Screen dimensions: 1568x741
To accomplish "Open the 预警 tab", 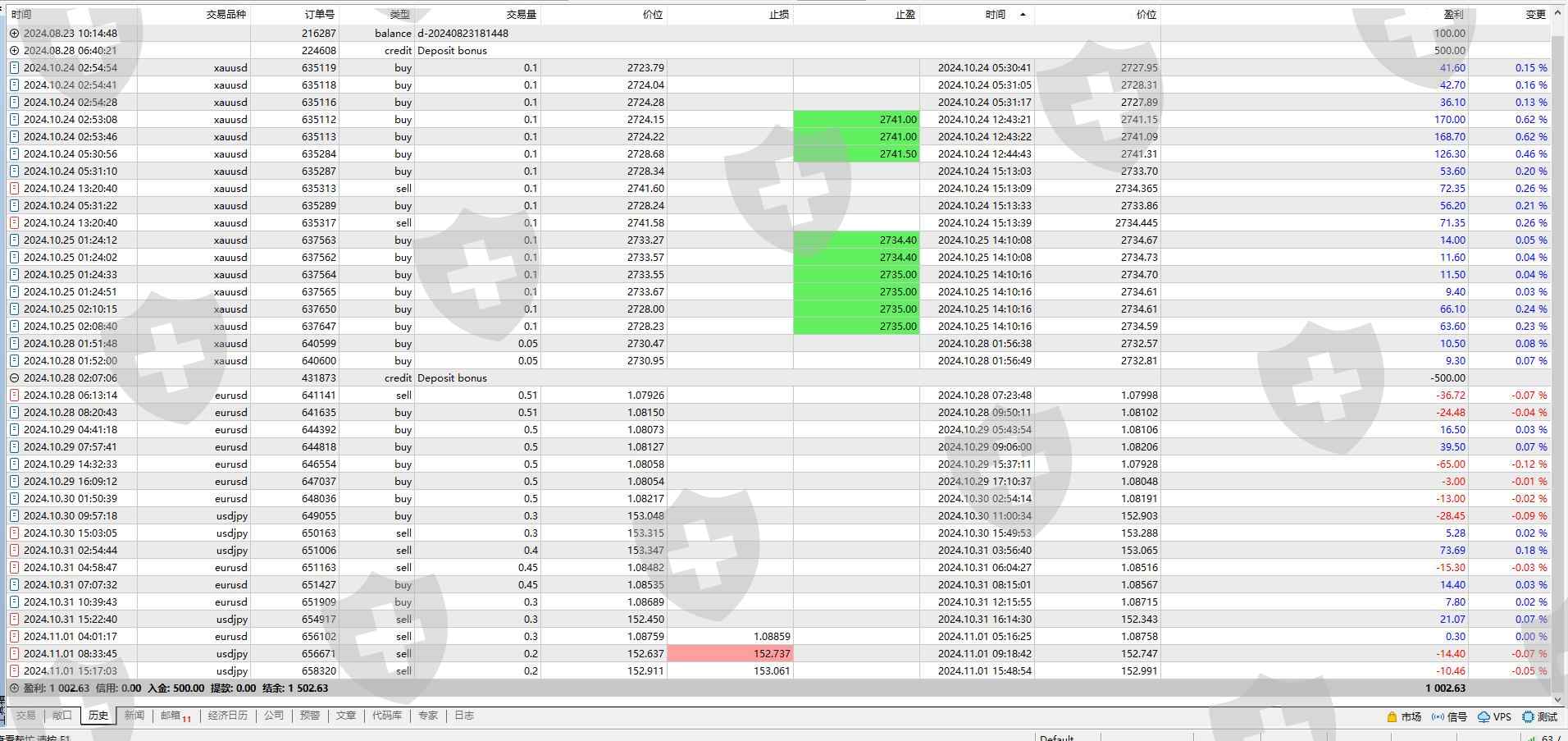I will point(310,716).
